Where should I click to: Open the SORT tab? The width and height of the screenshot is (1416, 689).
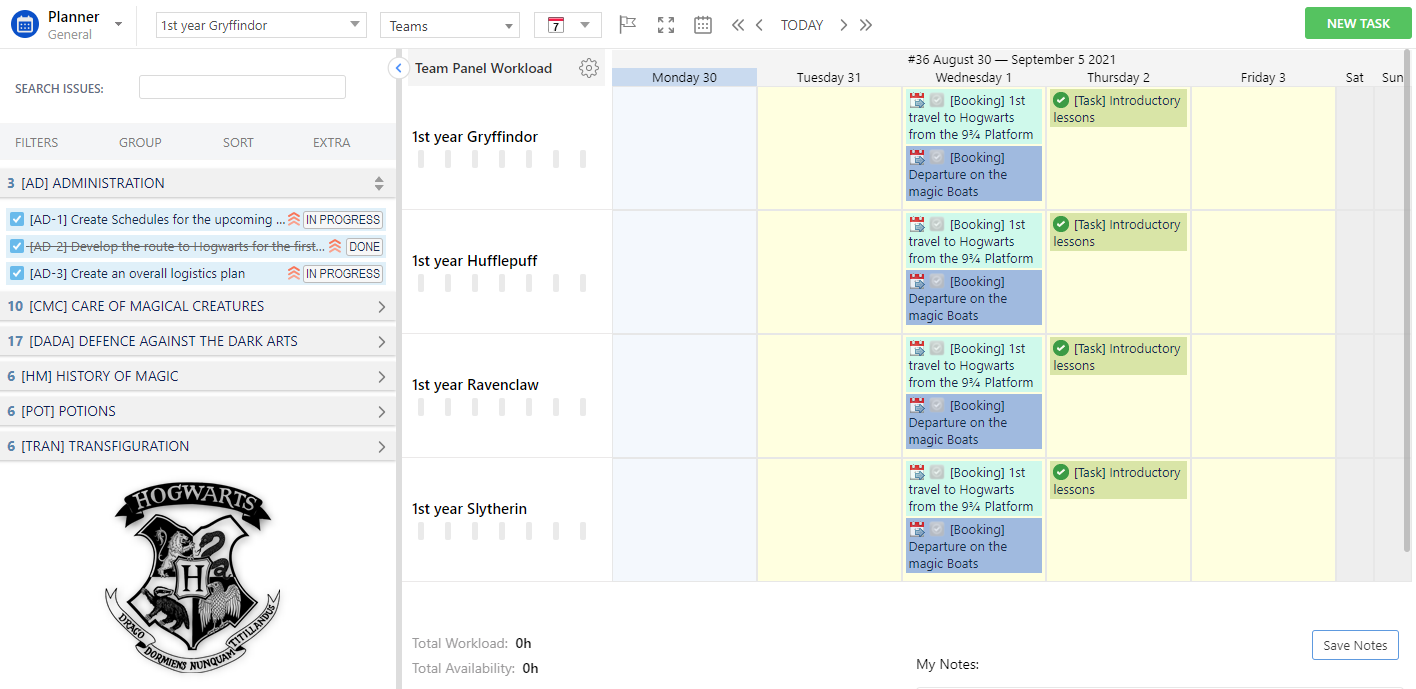click(238, 142)
